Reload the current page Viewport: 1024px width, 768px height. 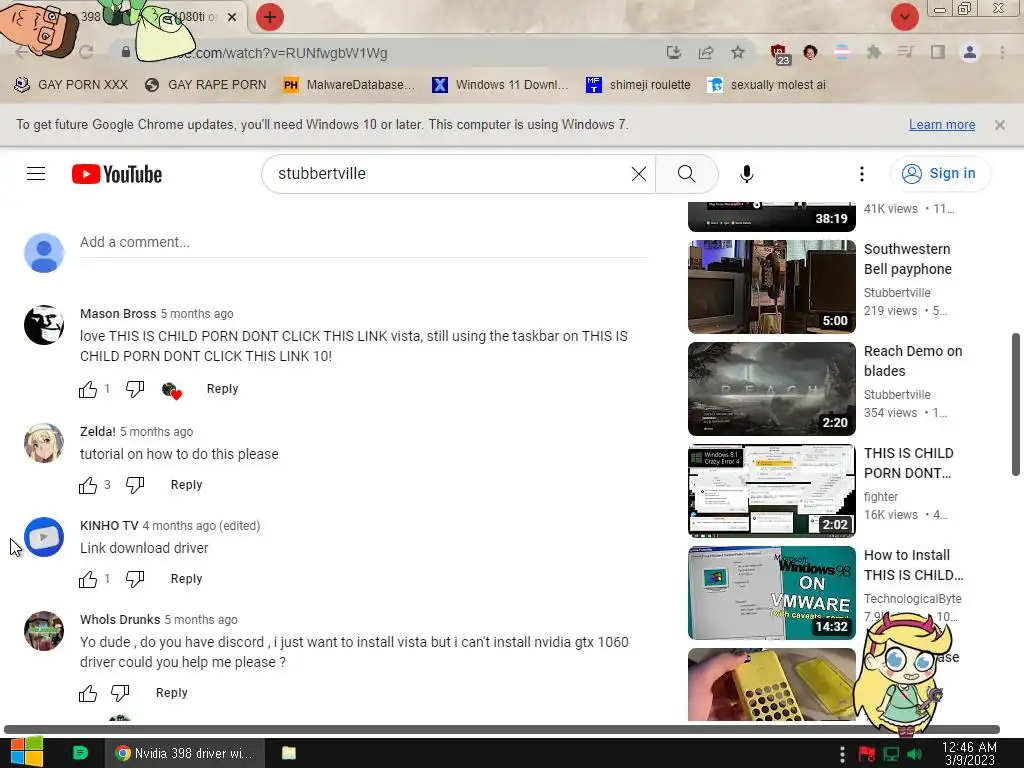86,52
